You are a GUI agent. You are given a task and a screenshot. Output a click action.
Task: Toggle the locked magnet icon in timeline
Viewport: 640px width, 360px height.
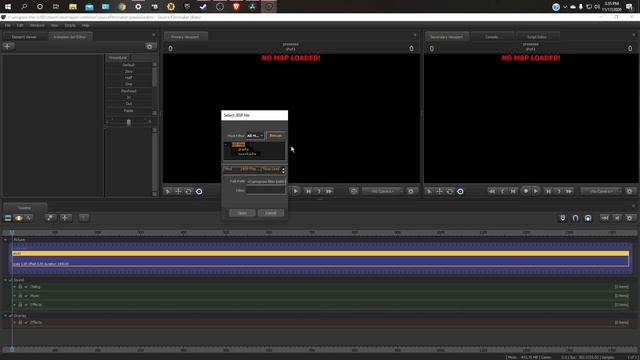pos(588,218)
